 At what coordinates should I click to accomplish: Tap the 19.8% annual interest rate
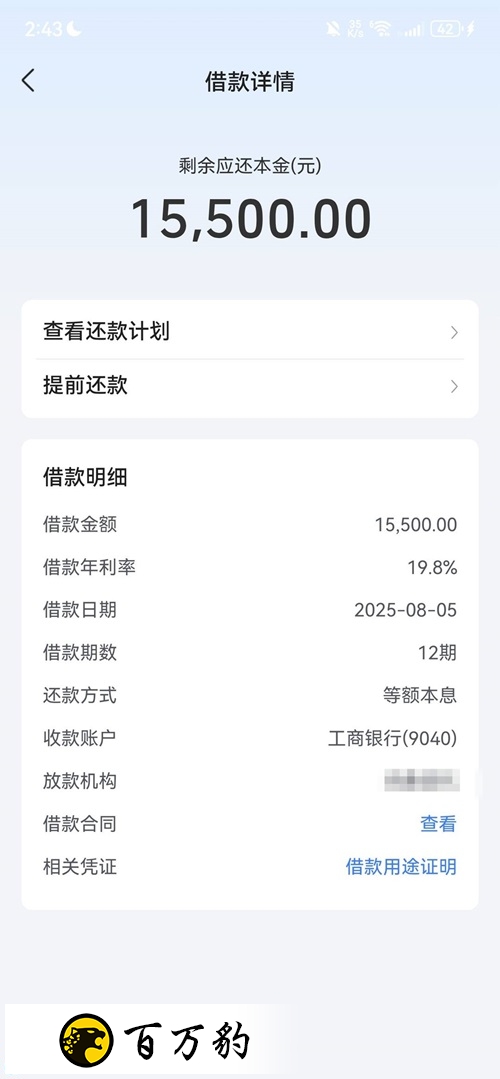tap(433, 568)
